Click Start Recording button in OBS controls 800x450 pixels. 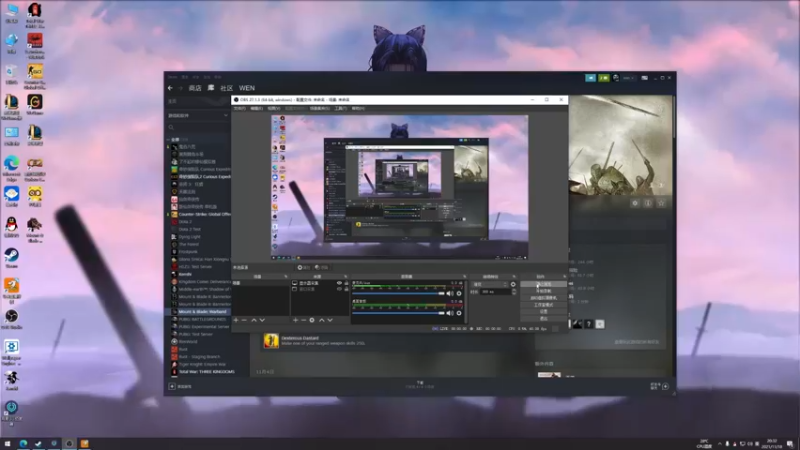543,291
